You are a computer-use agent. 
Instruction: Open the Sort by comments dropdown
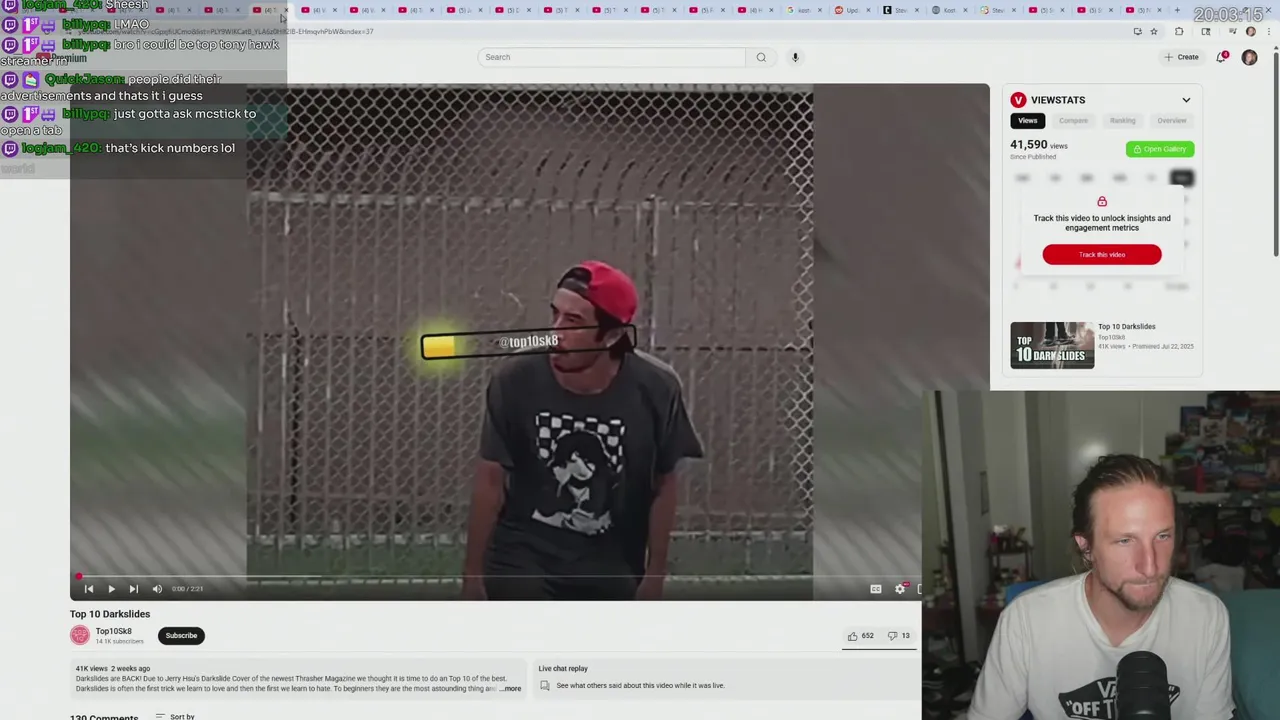(175, 716)
